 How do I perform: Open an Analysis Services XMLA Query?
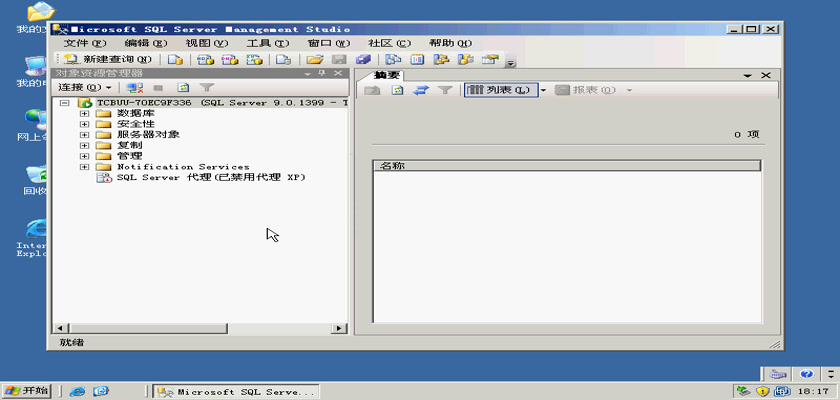254,59
